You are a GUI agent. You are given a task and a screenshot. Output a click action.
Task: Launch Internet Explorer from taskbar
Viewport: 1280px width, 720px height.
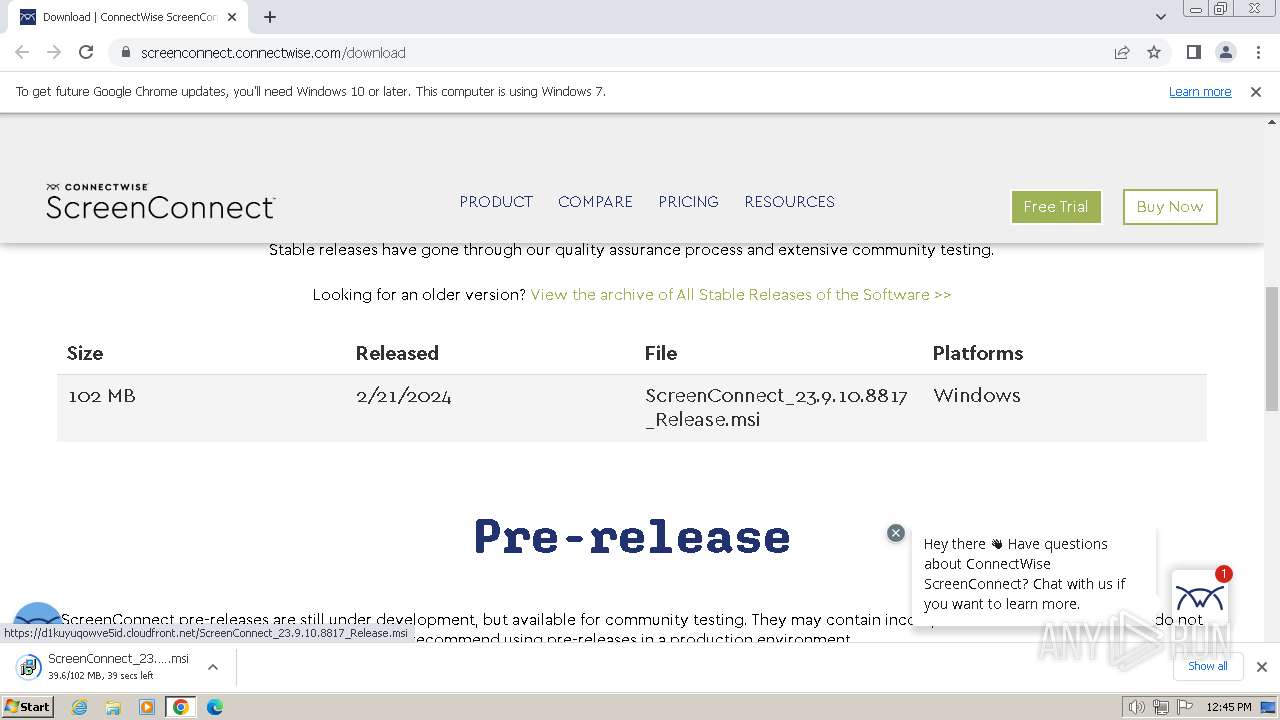coord(80,707)
